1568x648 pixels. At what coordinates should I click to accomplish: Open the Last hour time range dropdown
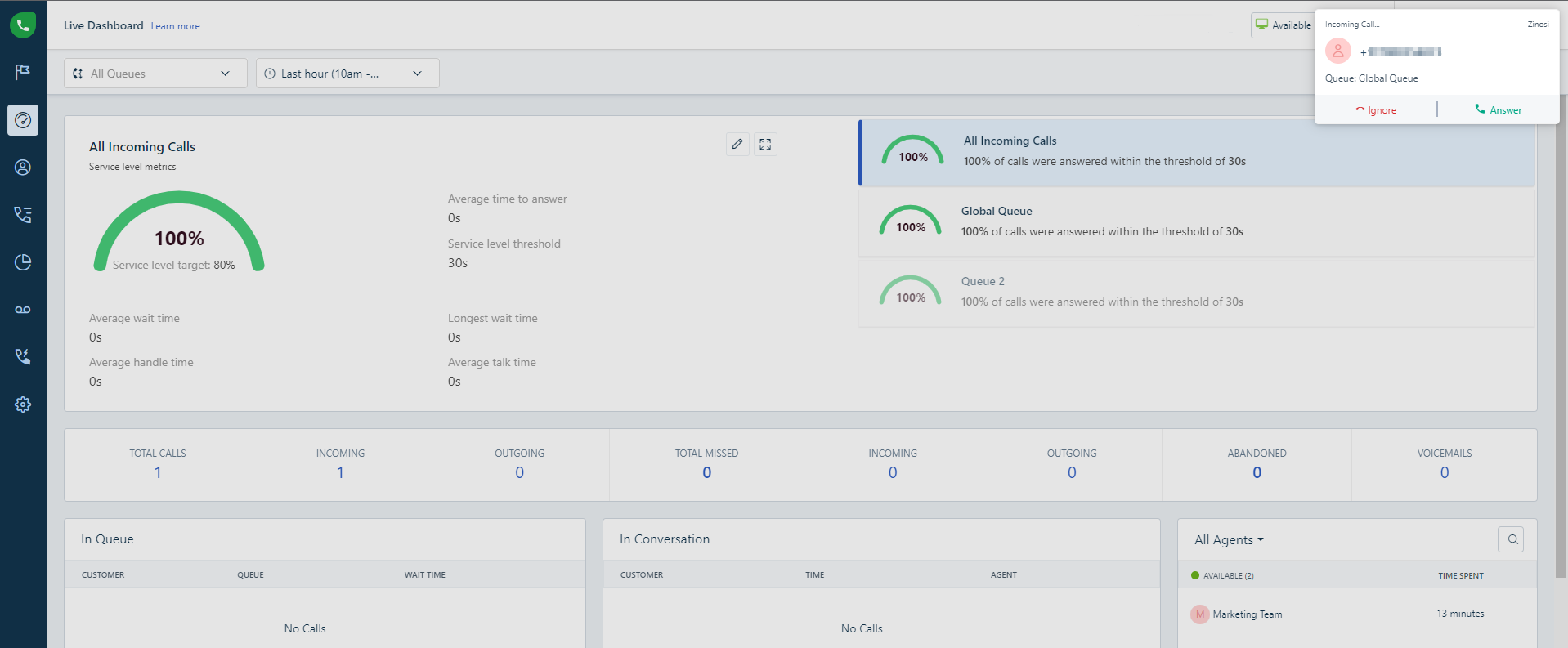click(347, 74)
